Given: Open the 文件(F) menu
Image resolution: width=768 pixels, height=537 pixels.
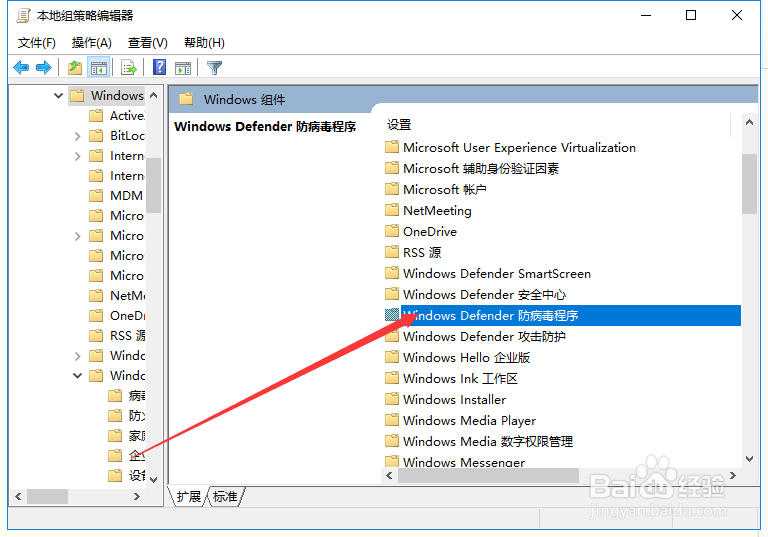Looking at the screenshot, I should (37, 43).
